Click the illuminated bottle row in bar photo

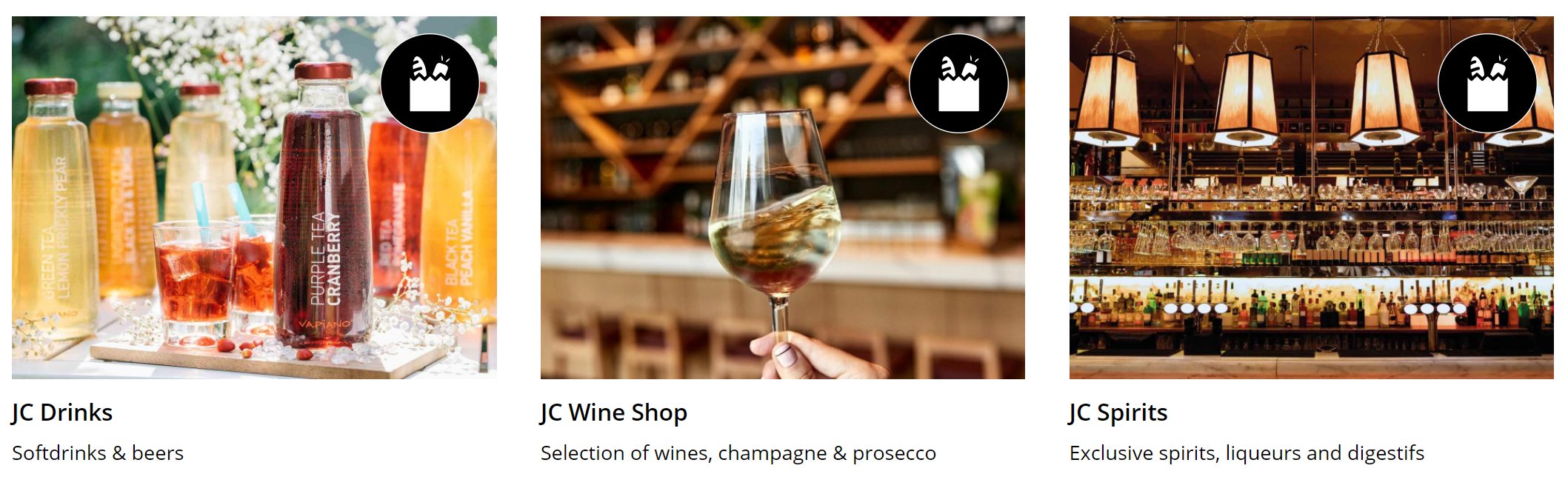tap(1311, 304)
